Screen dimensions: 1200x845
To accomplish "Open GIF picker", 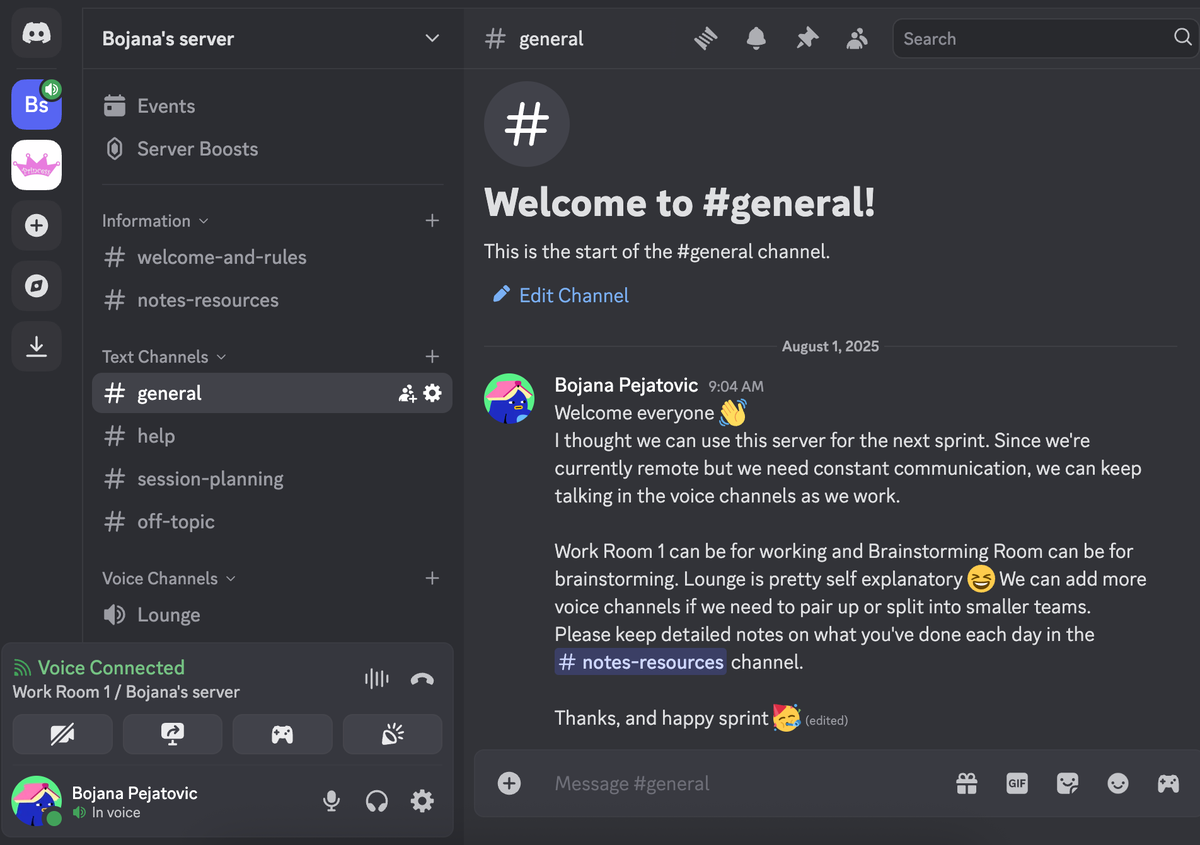I will (x=1017, y=783).
